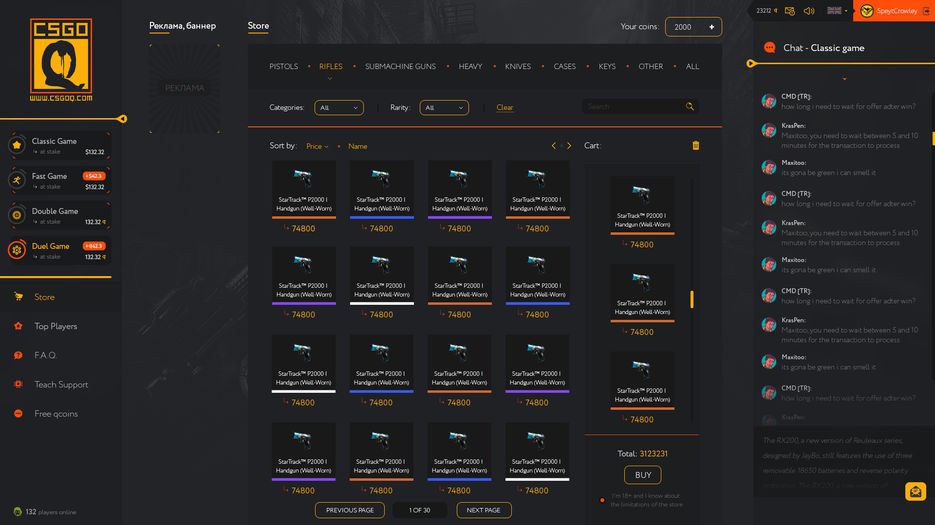
Task: Confirm the 18+ store limitations radio
Action: [602, 500]
